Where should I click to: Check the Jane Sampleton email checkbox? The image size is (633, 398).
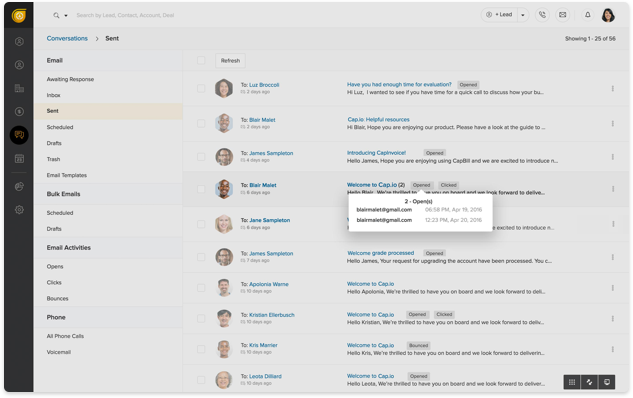coord(201,224)
